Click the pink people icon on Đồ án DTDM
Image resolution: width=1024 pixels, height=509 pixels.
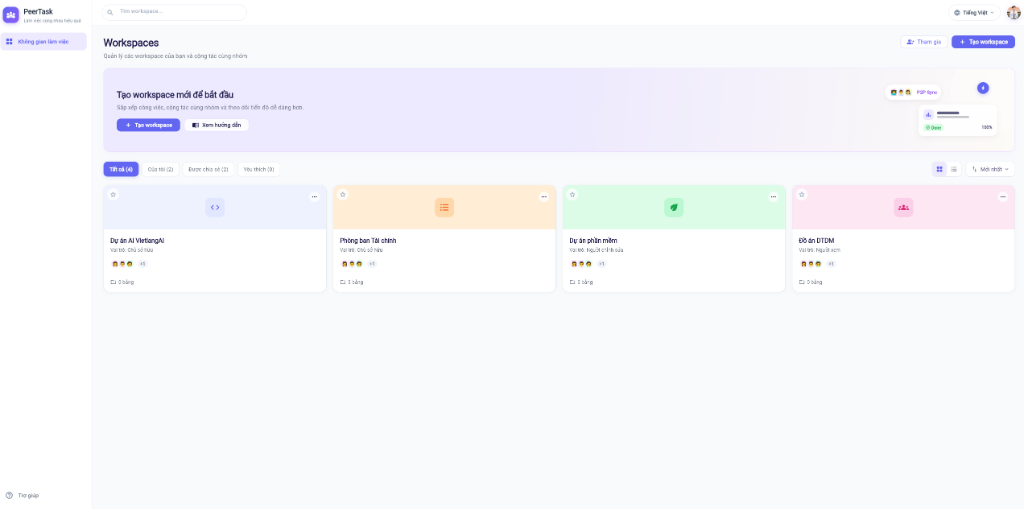pyautogui.click(x=903, y=207)
